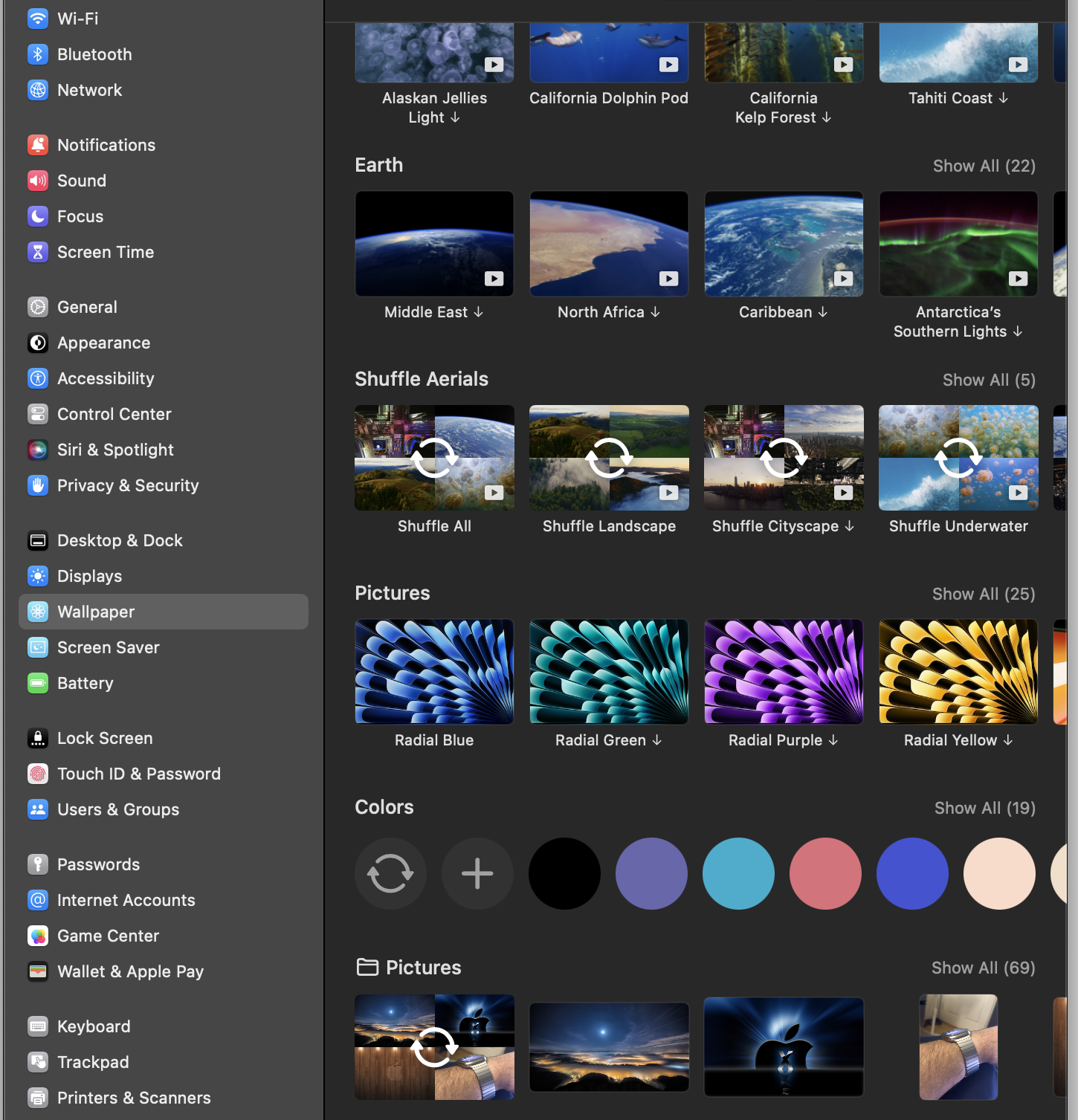This screenshot has width=1078, height=1120.
Task: Pick the purple-gray color swatch
Action: [651, 873]
